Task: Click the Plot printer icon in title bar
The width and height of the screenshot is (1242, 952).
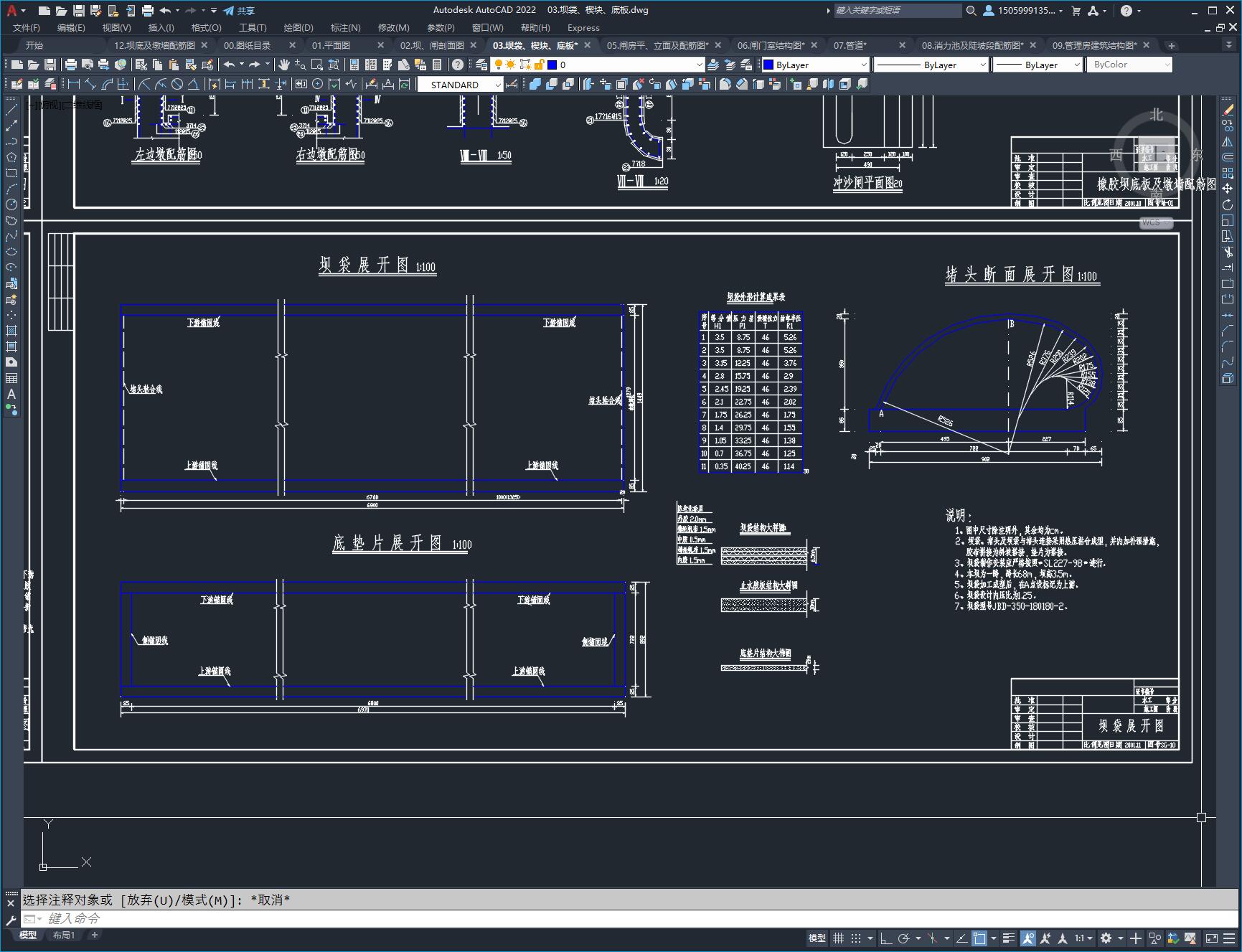Action: tap(148, 11)
